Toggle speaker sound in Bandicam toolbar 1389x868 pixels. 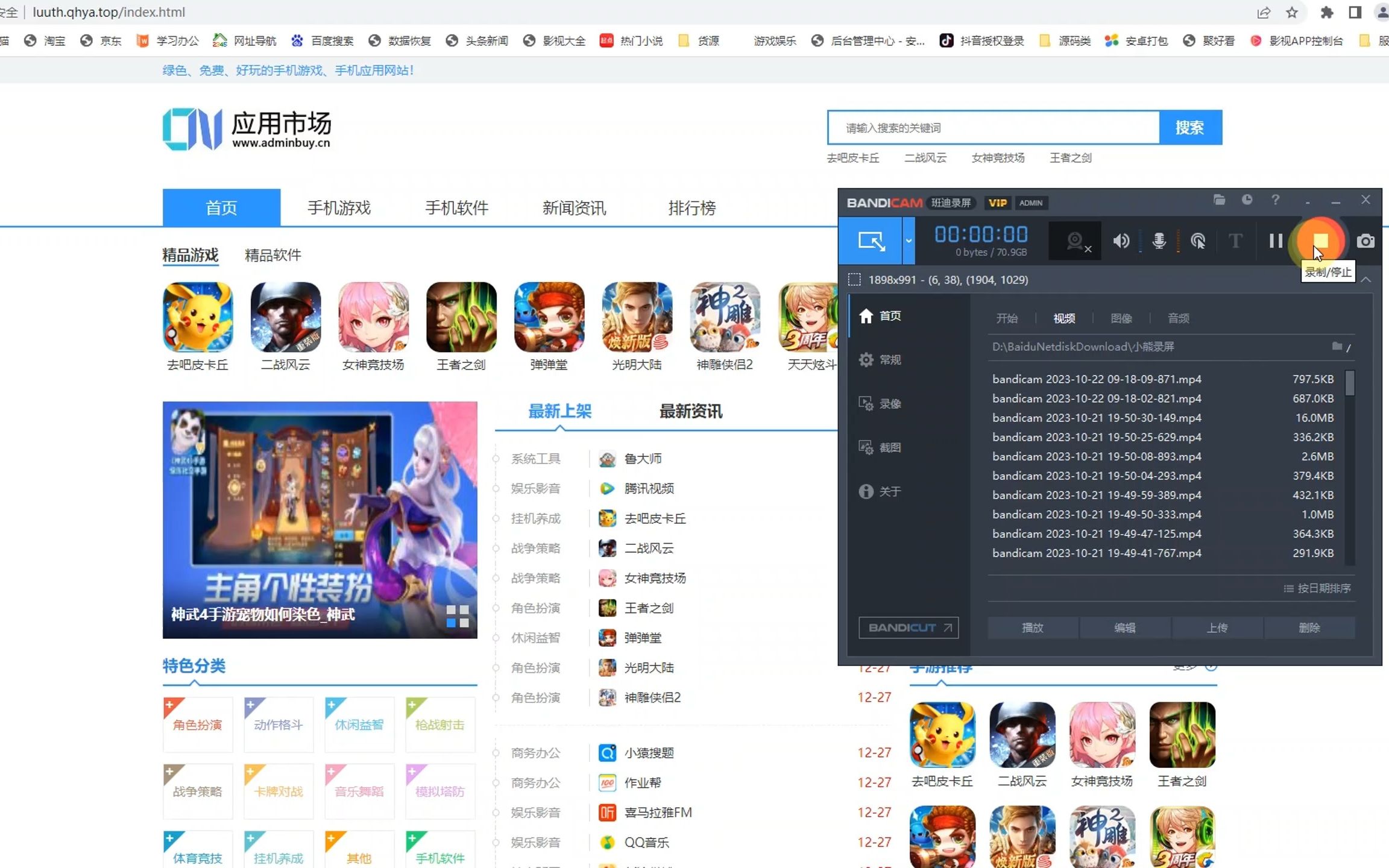coord(1121,241)
